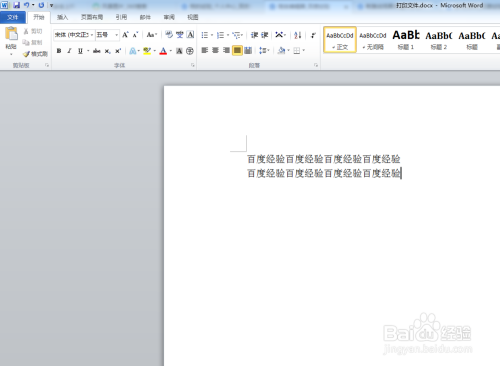This screenshot has height=366, width=500.
Task: Toggle the highlighted Justify alignment button
Action: click(x=237, y=50)
